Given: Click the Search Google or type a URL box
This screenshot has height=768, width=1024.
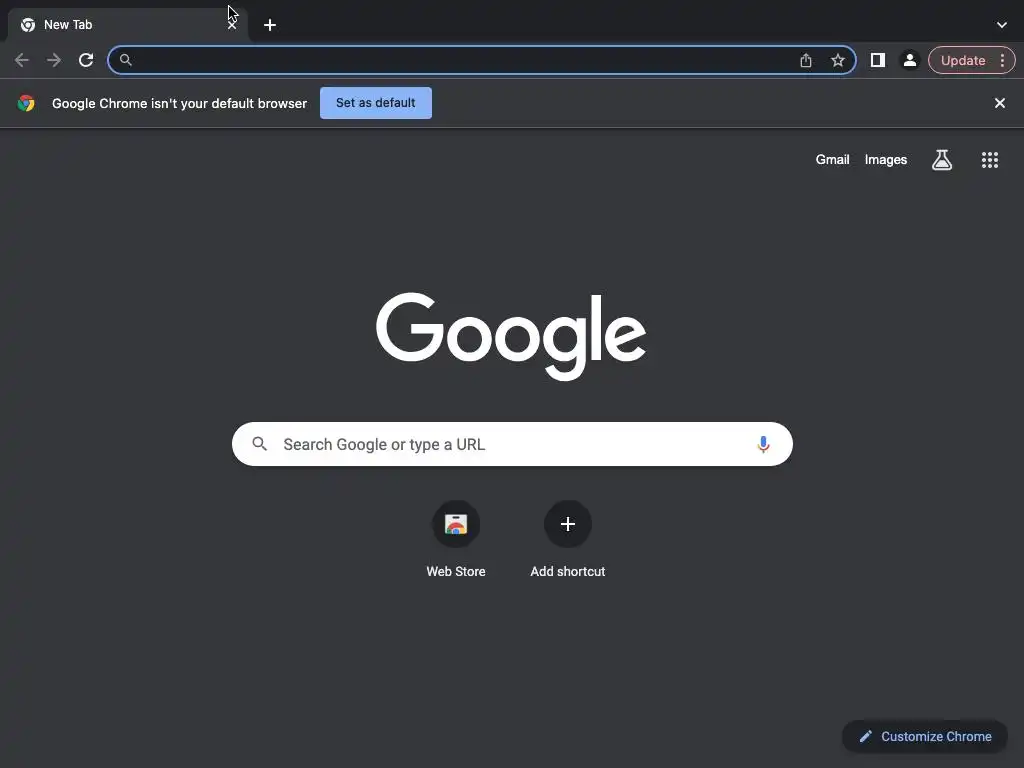Looking at the screenshot, I should (x=512, y=444).
